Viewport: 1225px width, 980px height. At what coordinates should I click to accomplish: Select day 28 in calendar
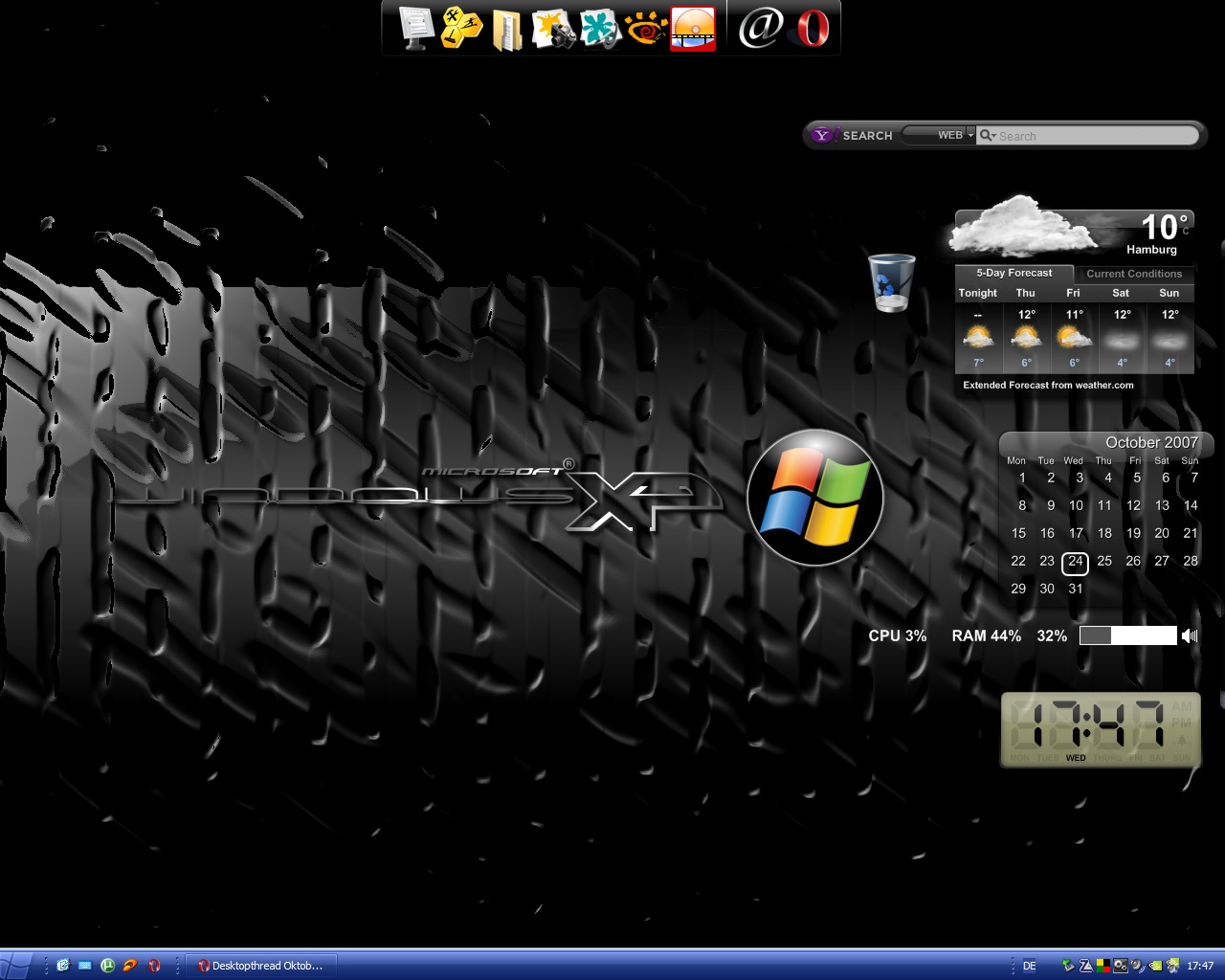pos(1191,561)
